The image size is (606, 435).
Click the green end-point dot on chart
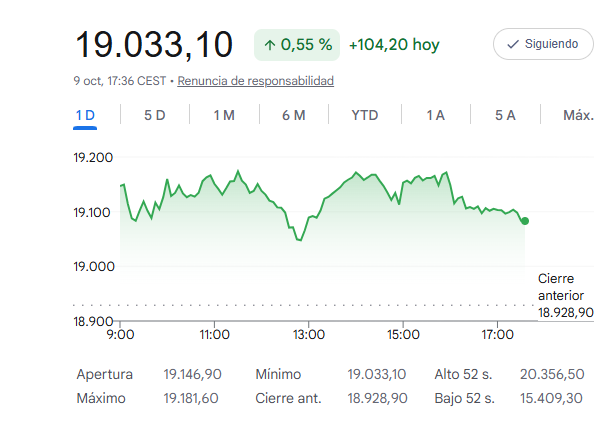coord(525,221)
